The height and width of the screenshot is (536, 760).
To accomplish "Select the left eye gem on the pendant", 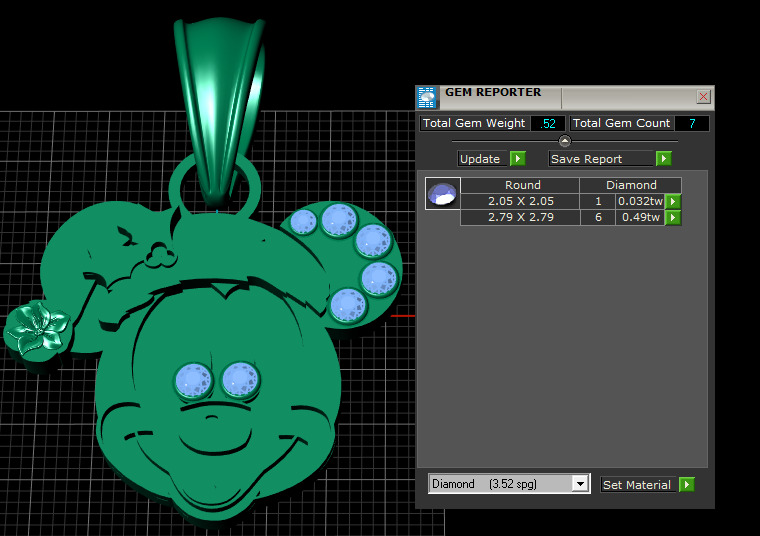I will (x=194, y=381).
